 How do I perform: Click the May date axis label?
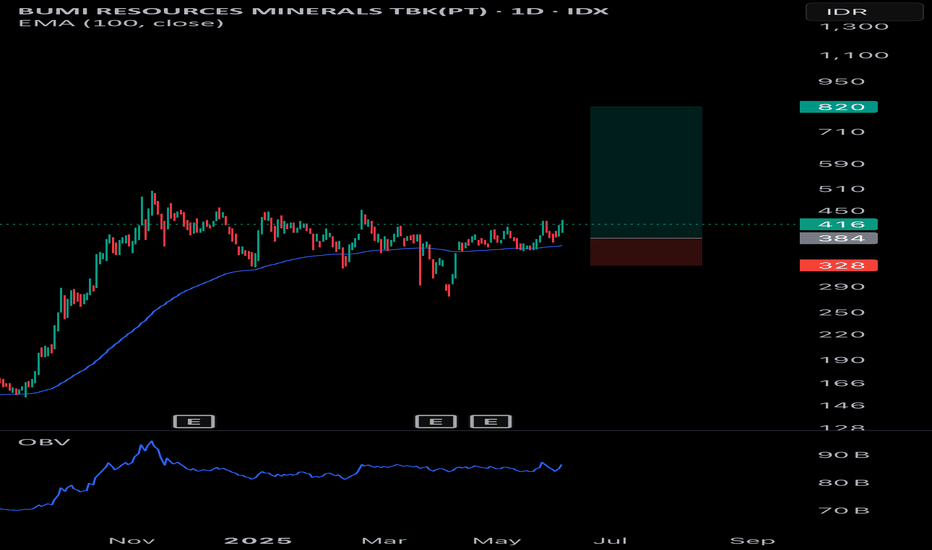click(x=497, y=540)
